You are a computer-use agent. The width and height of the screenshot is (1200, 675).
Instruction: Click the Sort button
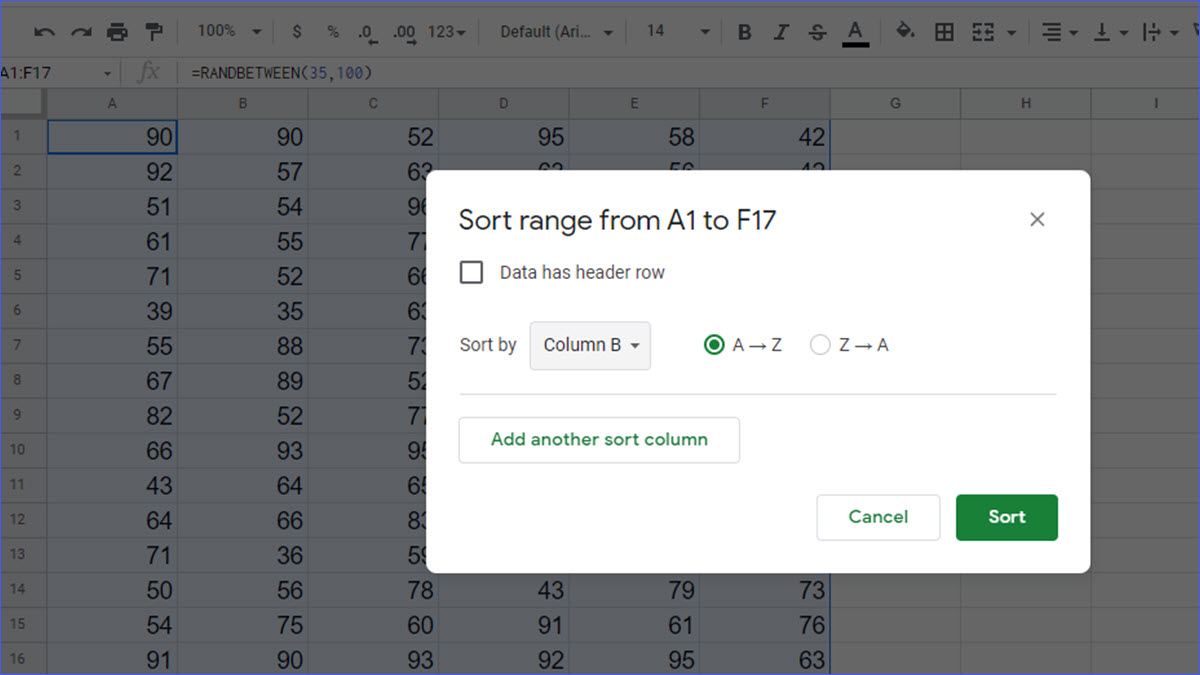pyautogui.click(x=1006, y=517)
